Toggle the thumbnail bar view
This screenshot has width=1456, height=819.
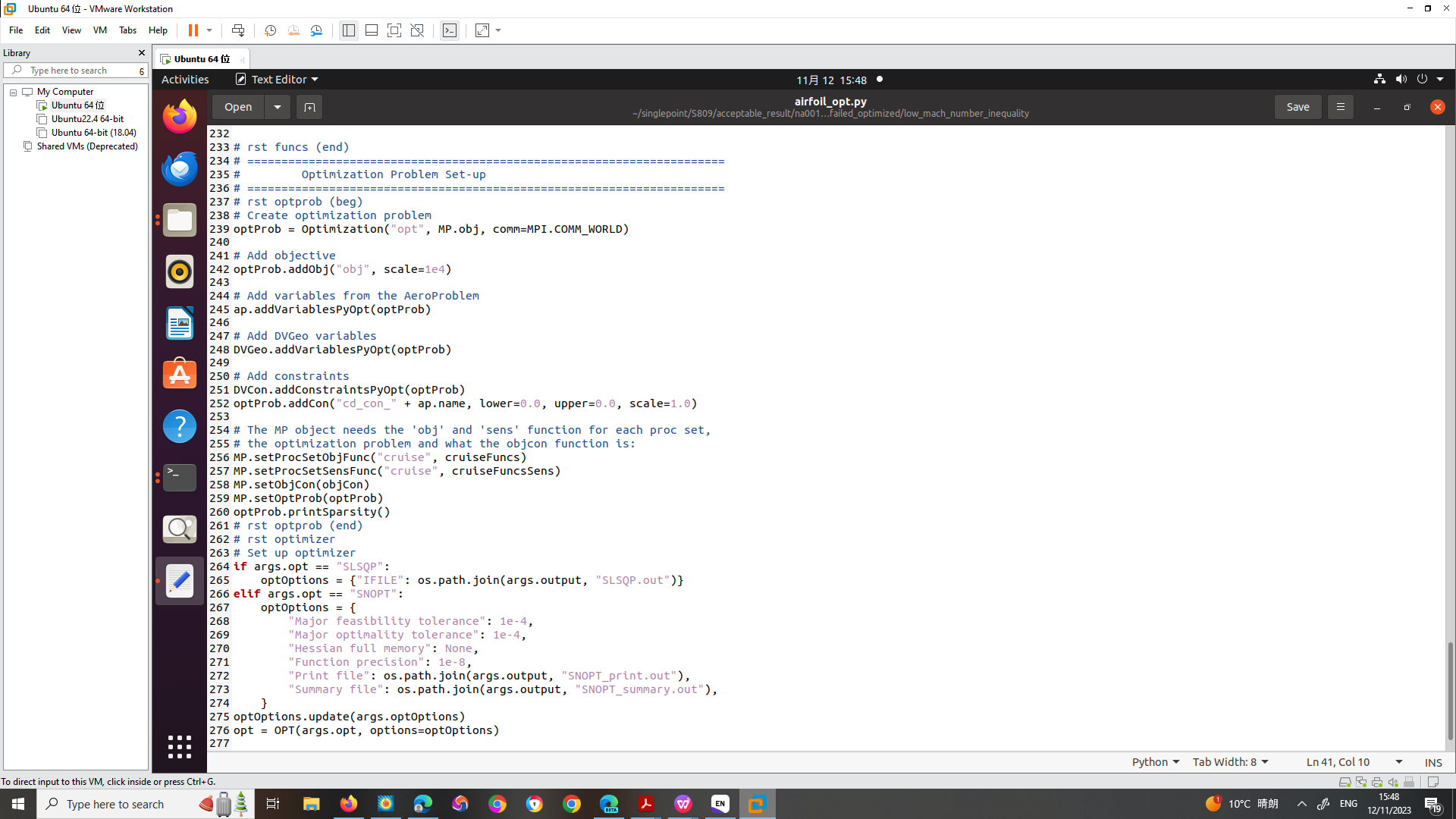click(x=372, y=30)
